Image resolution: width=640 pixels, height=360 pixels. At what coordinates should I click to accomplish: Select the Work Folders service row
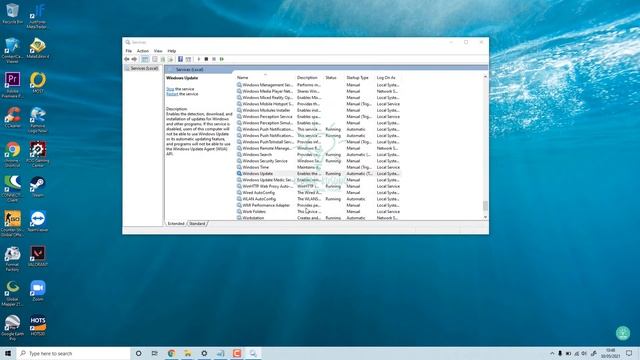click(318, 211)
